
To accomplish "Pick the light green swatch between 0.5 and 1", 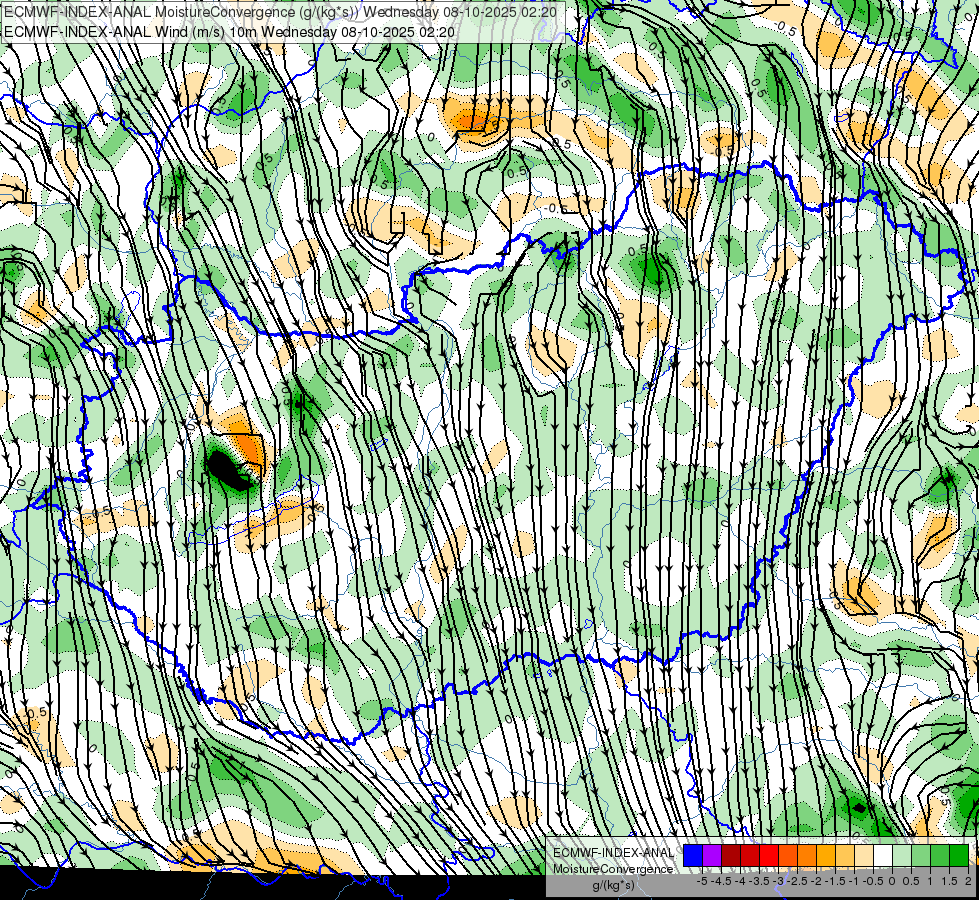I will coord(921,856).
